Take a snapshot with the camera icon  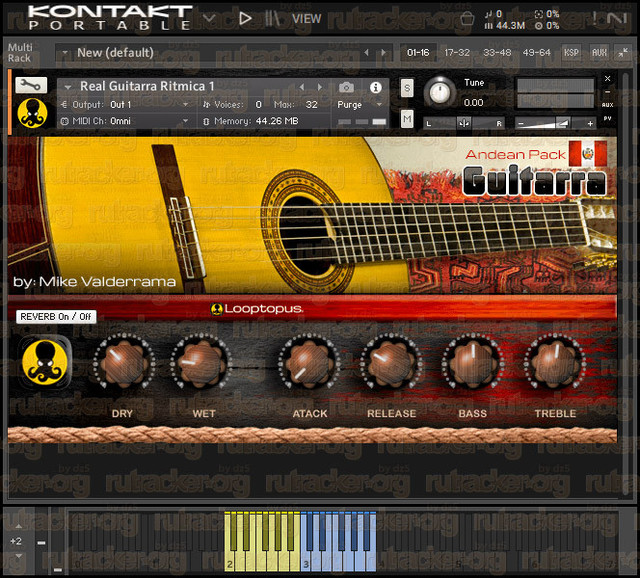pyautogui.click(x=346, y=87)
